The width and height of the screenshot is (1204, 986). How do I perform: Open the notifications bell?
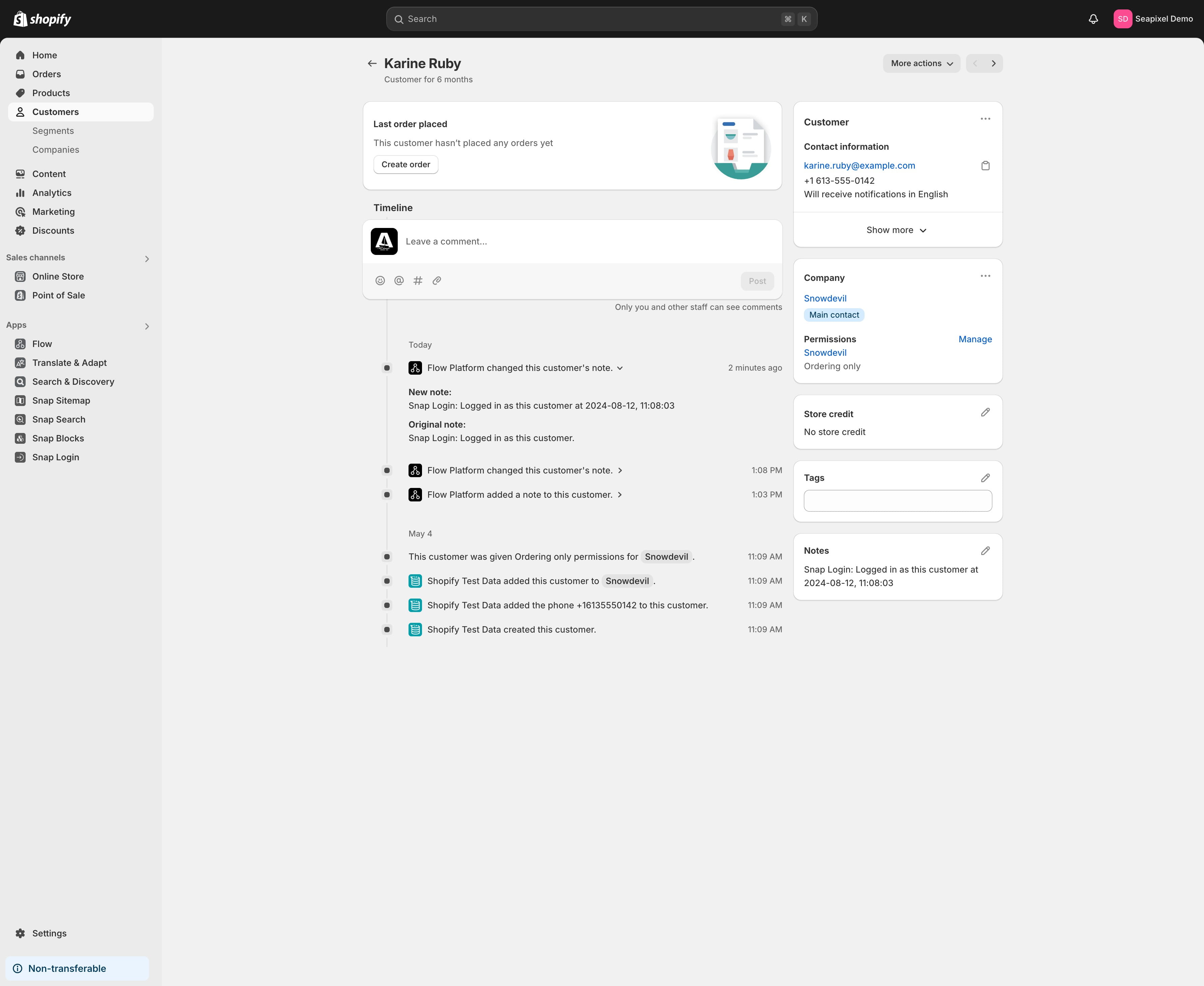(x=1093, y=19)
